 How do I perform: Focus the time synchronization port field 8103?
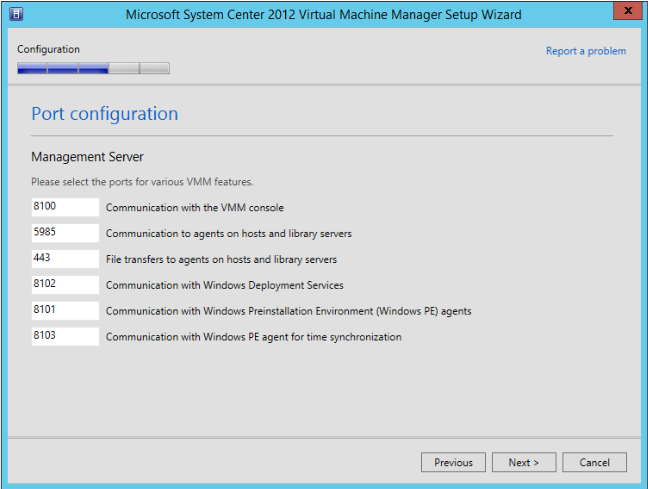(x=65, y=337)
